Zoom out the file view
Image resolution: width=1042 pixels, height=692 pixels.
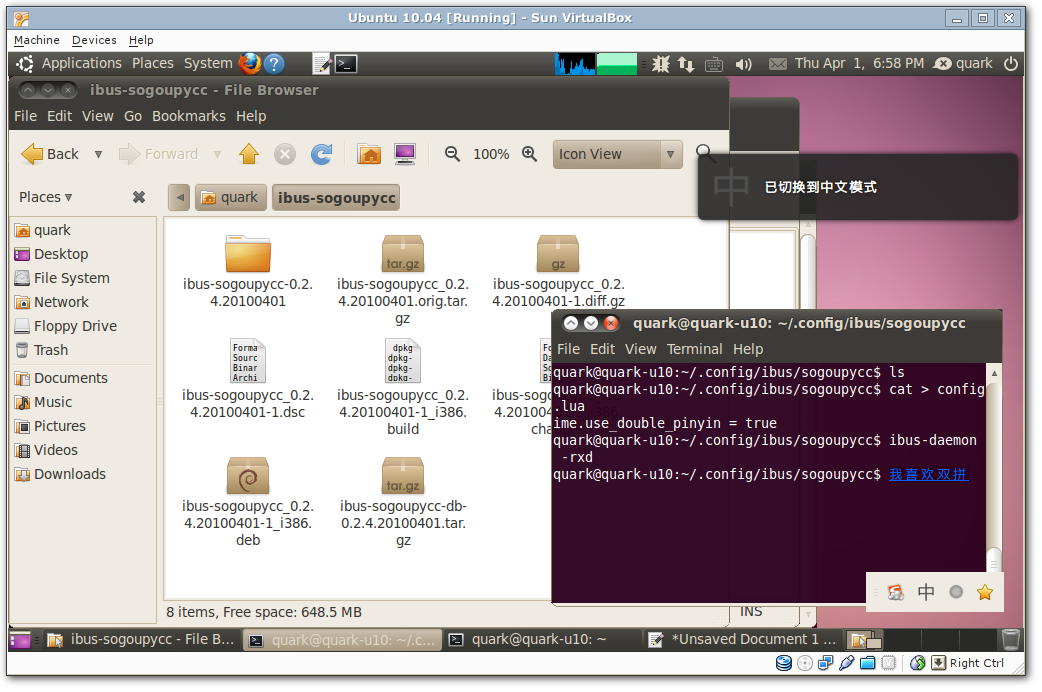pyautogui.click(x=453, y=154)
